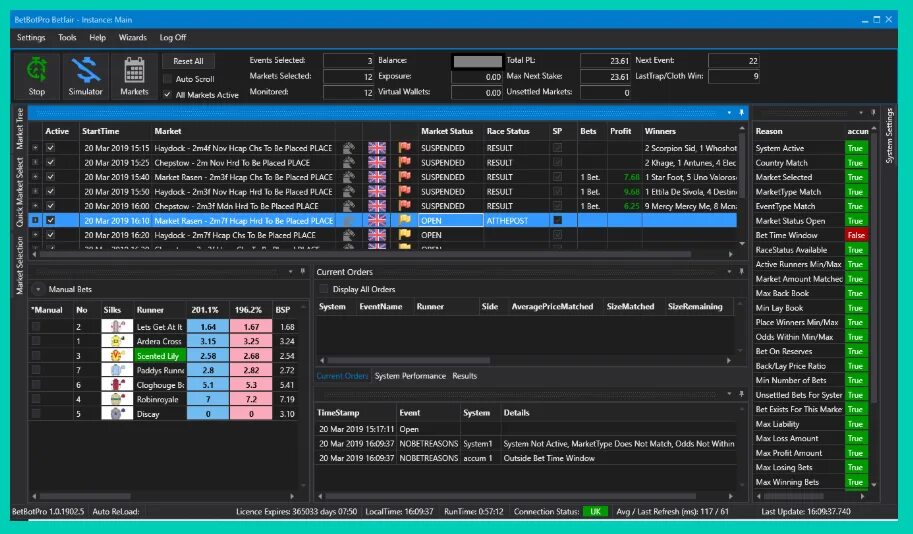Pin the Reason panel
913x534 pixels.
(x=873, y=112)
